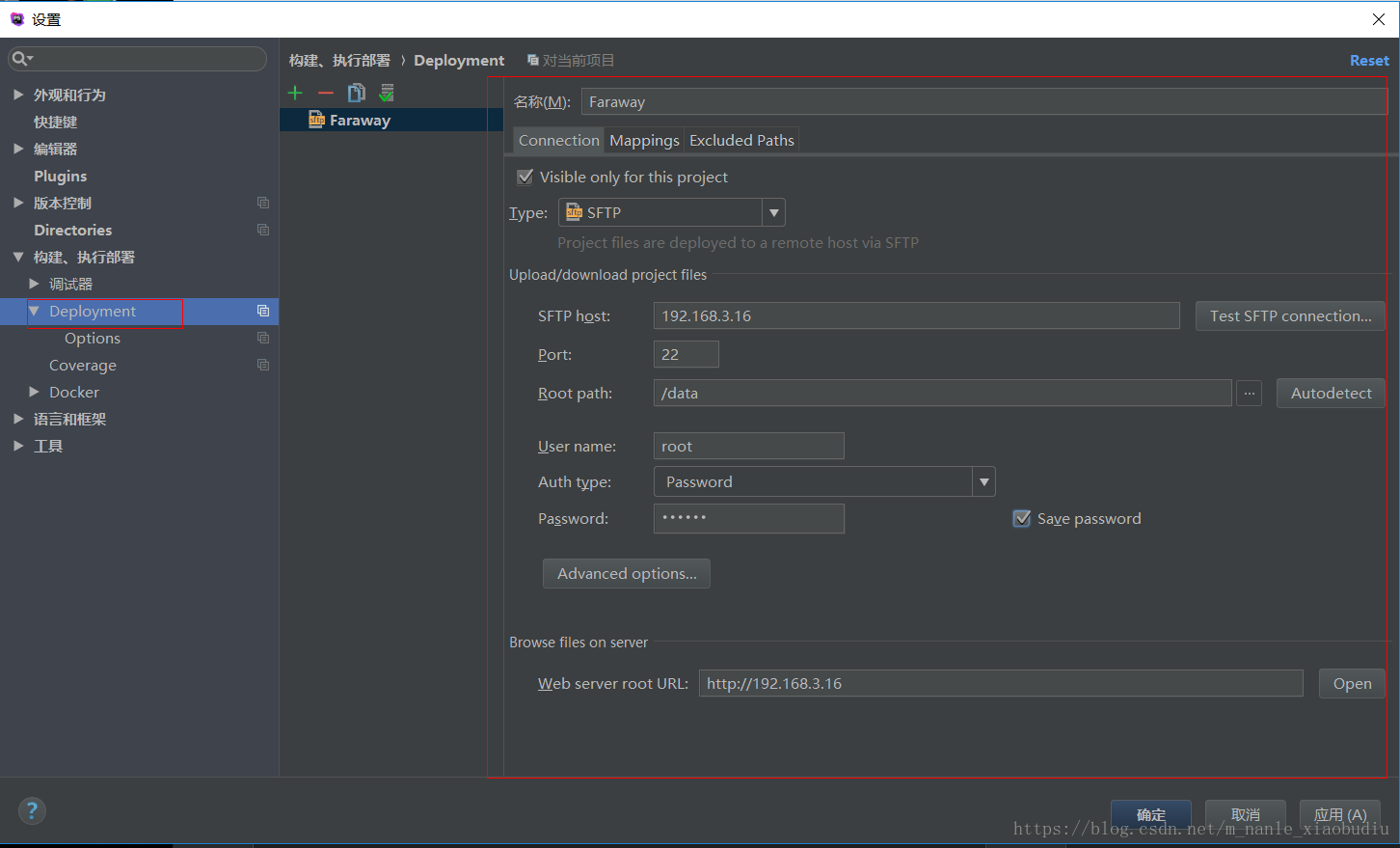Expand the 调试器 node
The width and height of the screenshot is (1400, 848).
34,284
